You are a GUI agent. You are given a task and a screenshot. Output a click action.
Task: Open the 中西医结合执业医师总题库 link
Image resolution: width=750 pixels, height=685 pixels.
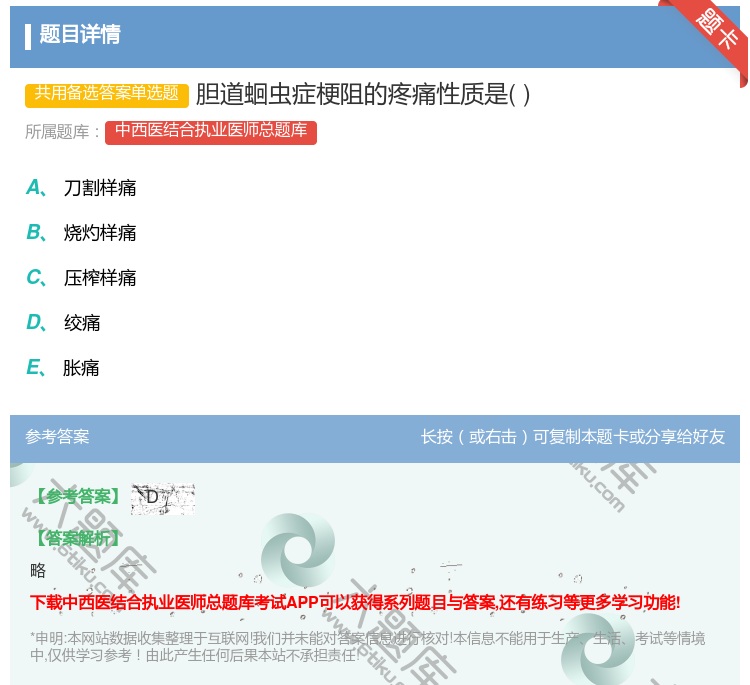click(211, 132)
